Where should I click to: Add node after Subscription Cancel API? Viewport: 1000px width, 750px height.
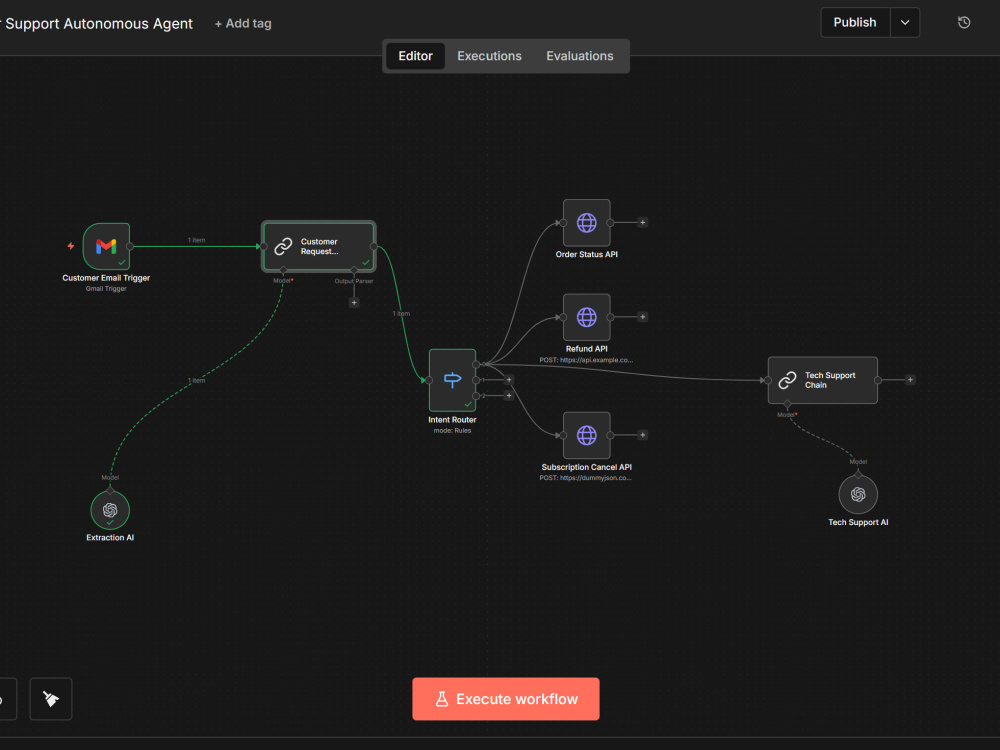642,435
